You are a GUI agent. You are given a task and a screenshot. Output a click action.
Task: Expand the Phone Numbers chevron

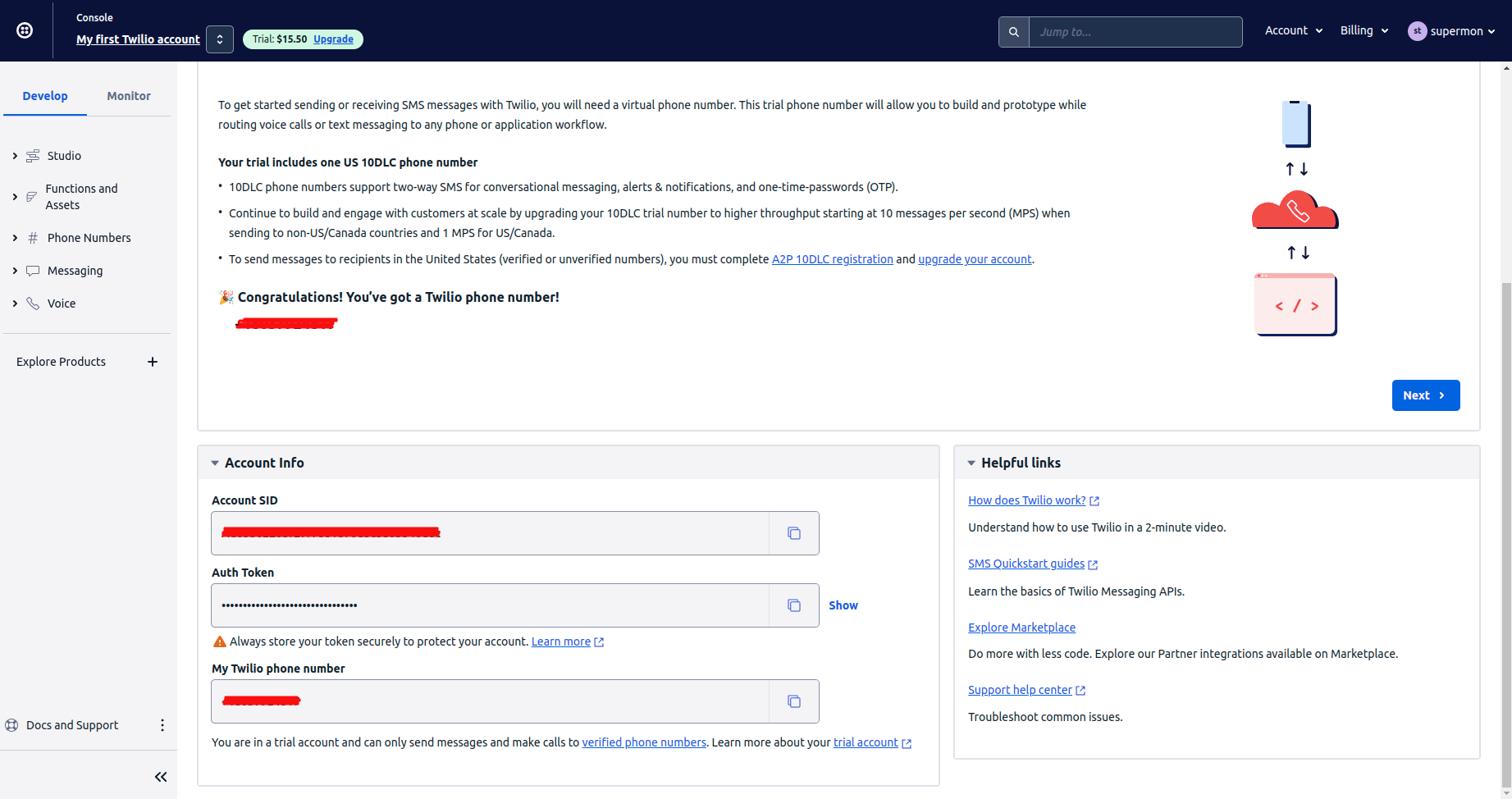pos(15,238)
